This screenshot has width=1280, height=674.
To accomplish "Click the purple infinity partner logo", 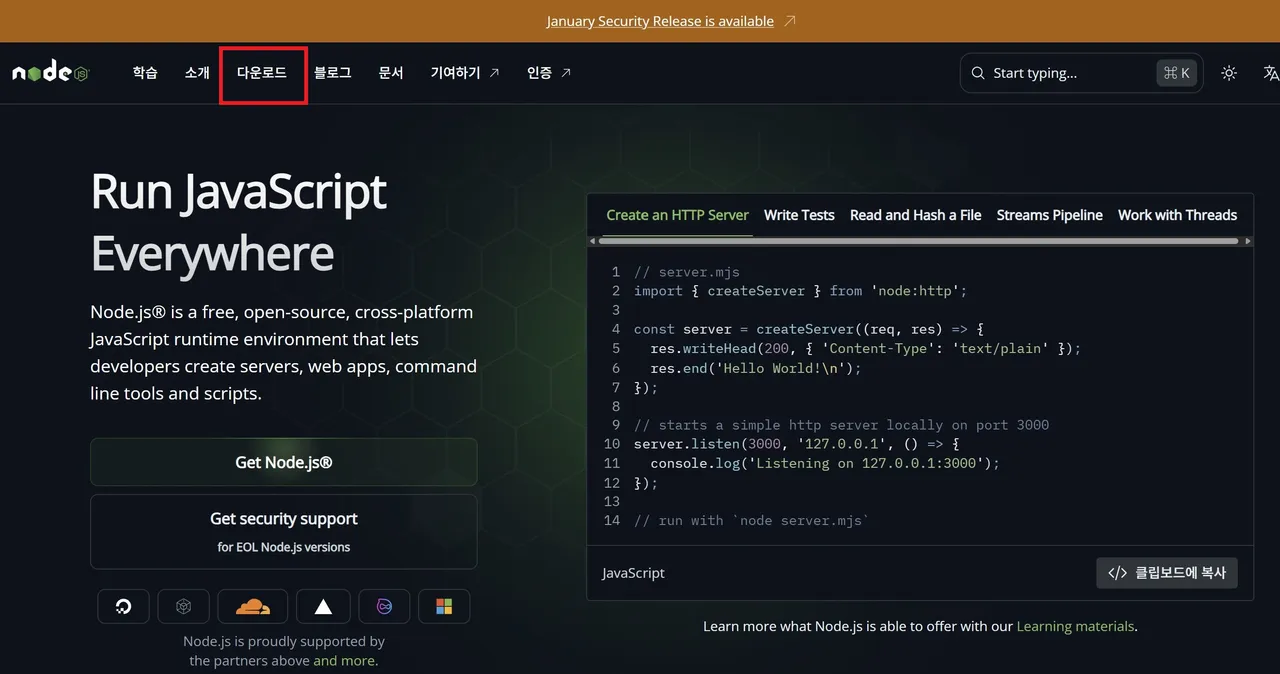I will [384, 606].
